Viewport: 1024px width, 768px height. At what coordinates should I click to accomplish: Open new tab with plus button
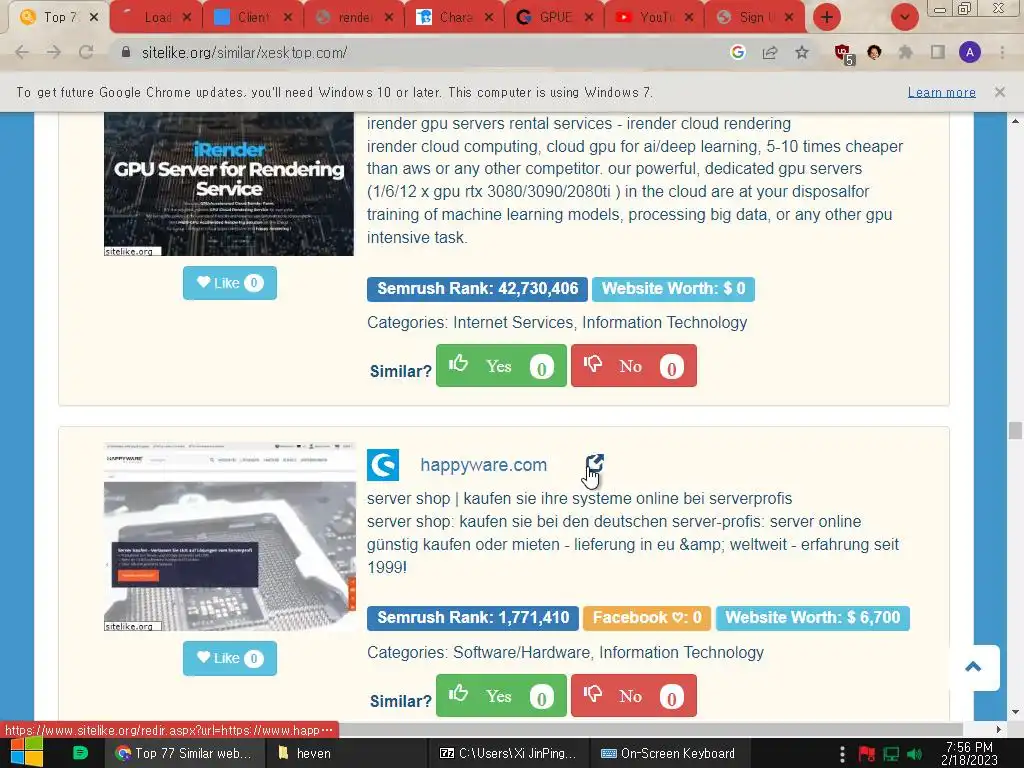coord(827,17)
